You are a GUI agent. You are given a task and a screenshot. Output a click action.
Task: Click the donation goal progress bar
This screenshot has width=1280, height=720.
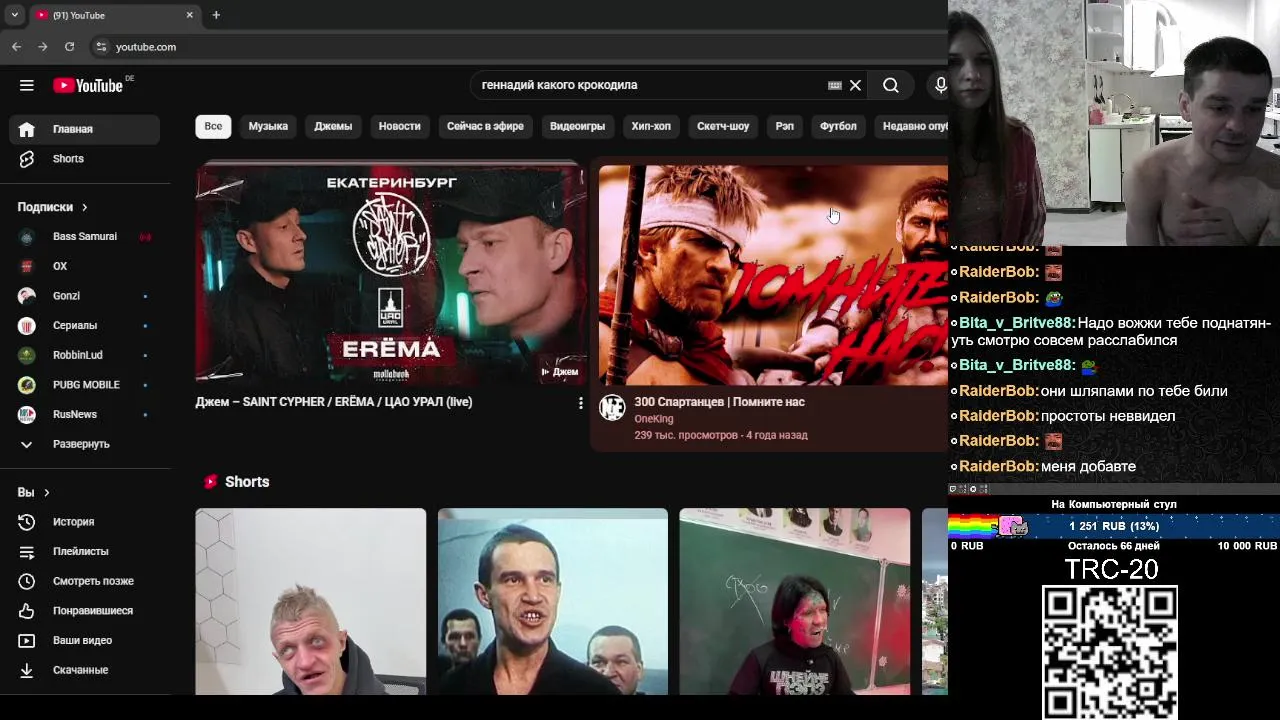pos(1114,526)
